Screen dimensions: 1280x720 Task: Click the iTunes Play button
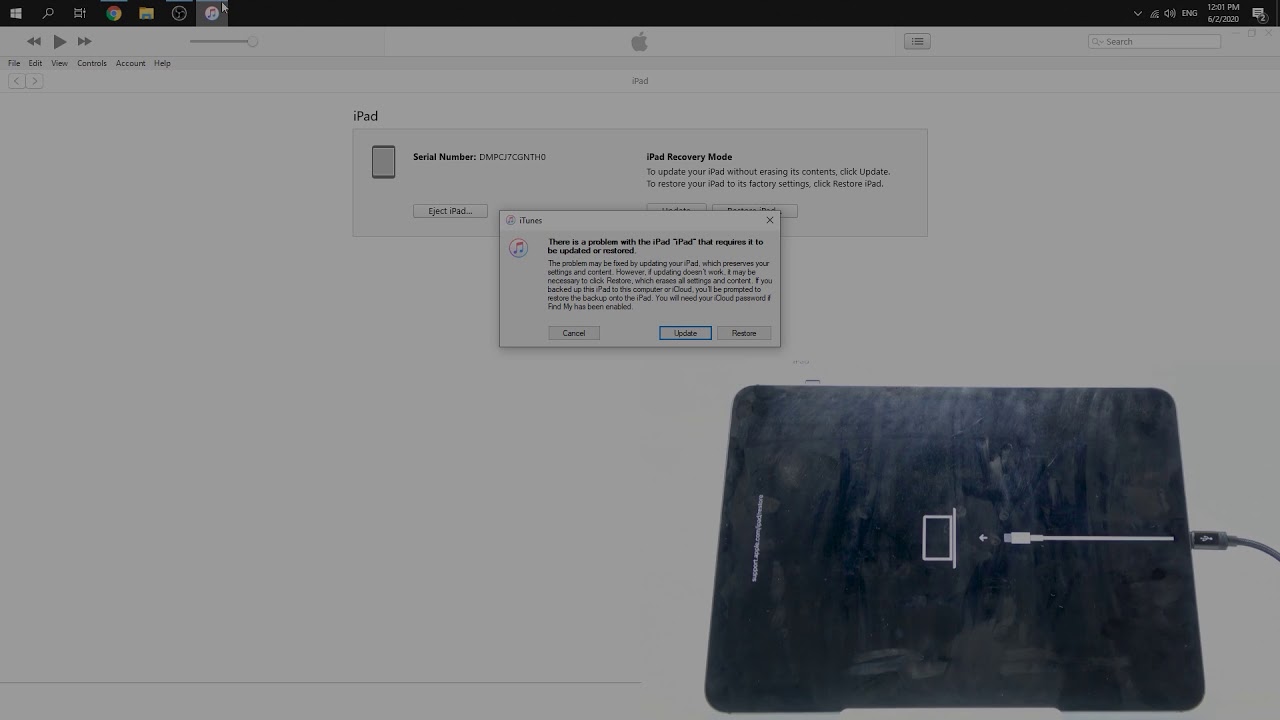pos(59,41)
